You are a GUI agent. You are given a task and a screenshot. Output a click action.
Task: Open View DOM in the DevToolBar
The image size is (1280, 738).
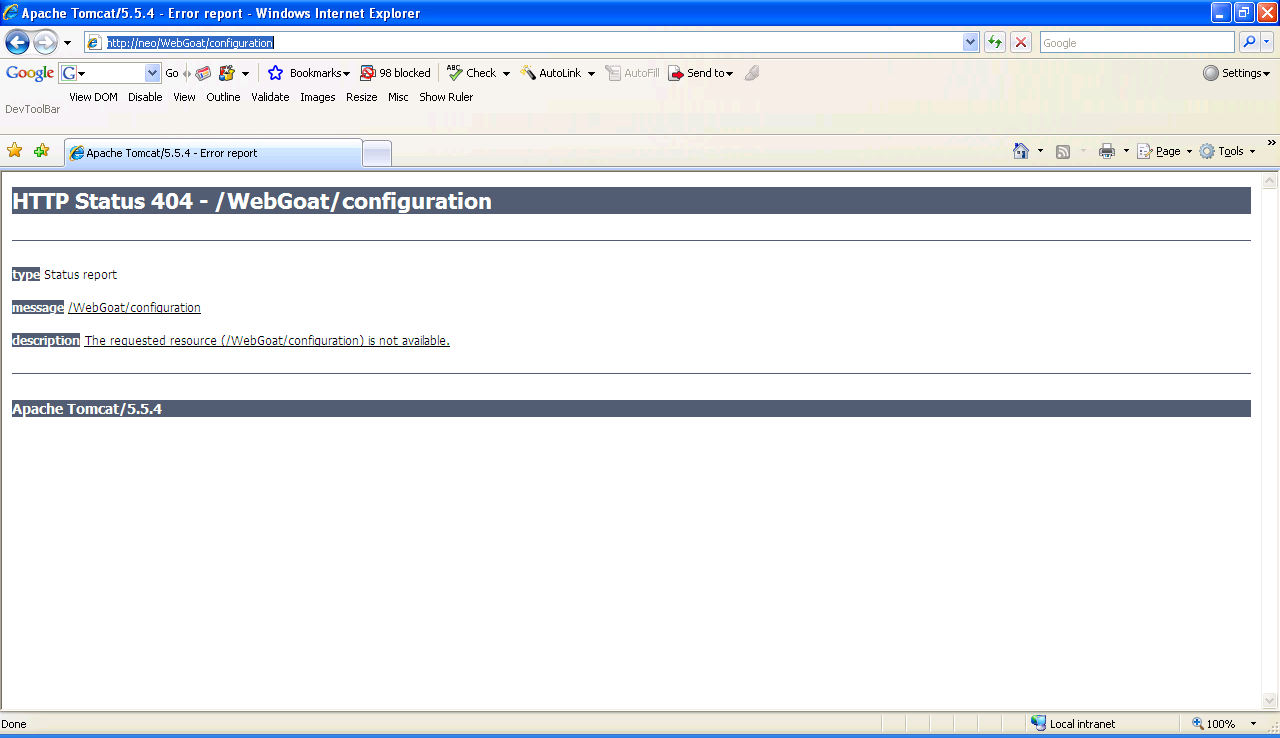pyautogui.click(x=93, y=97)
